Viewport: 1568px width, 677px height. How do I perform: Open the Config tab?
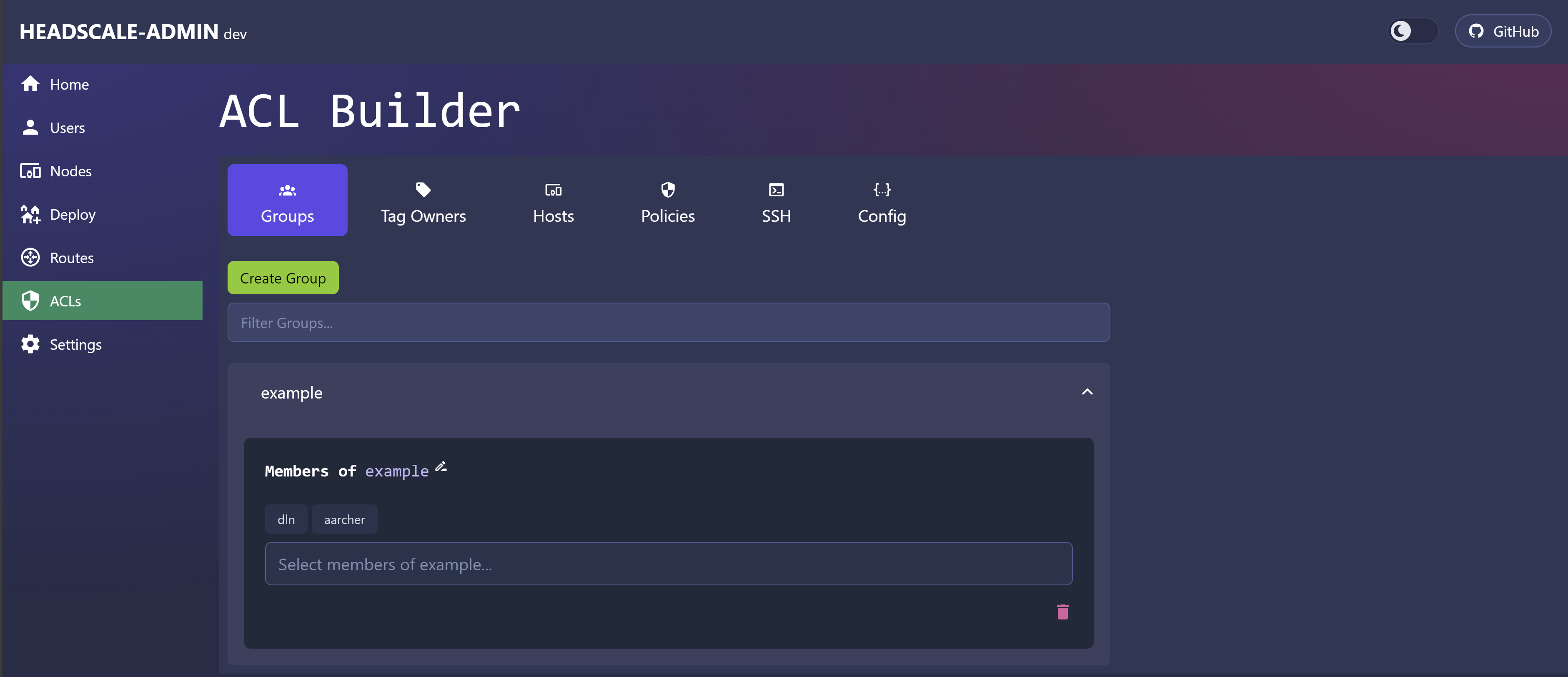882,201
